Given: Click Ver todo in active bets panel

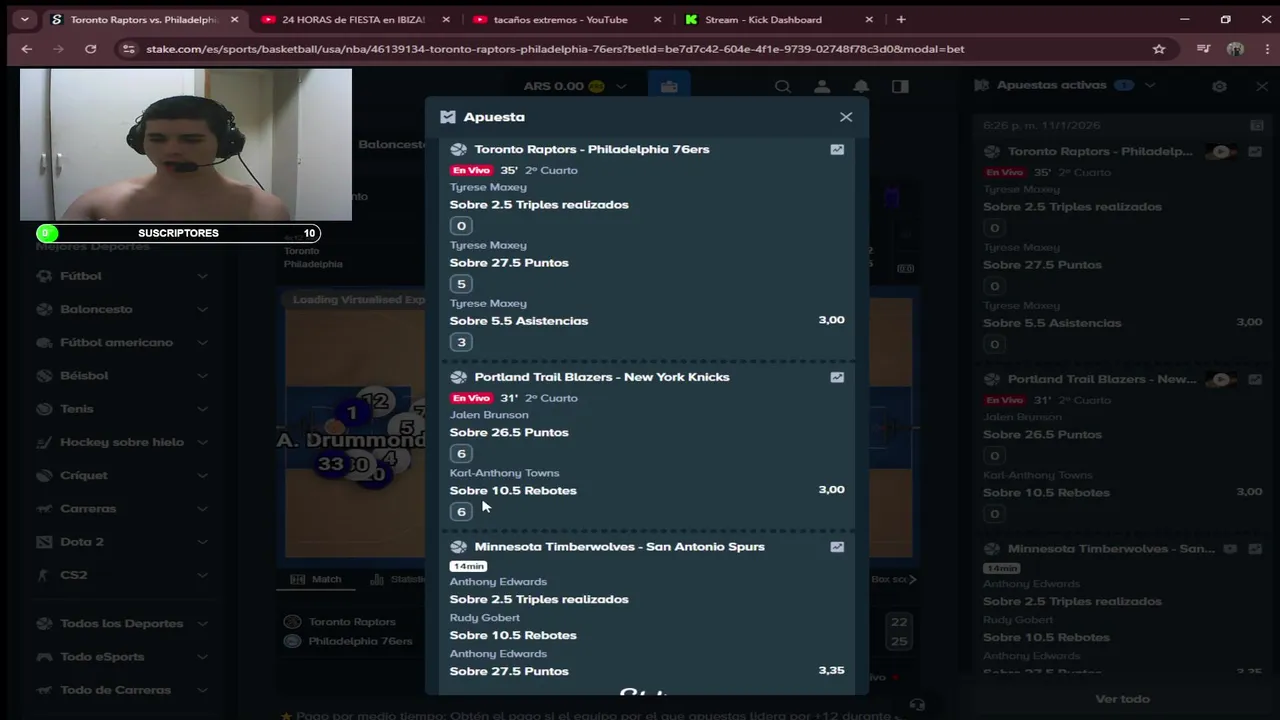Looking at the screenshot, I should 1122,699.
